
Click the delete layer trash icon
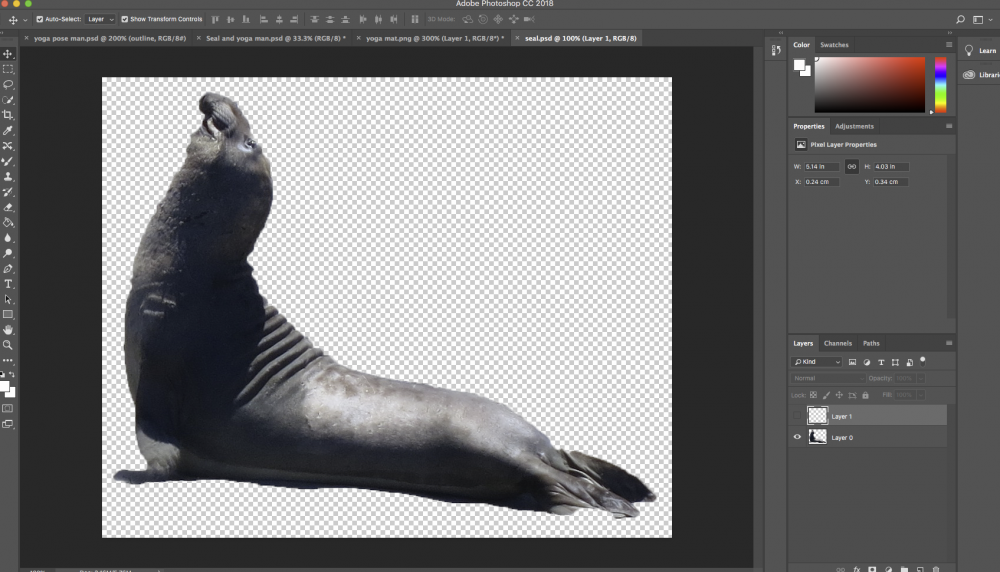(x=935, y=568)
